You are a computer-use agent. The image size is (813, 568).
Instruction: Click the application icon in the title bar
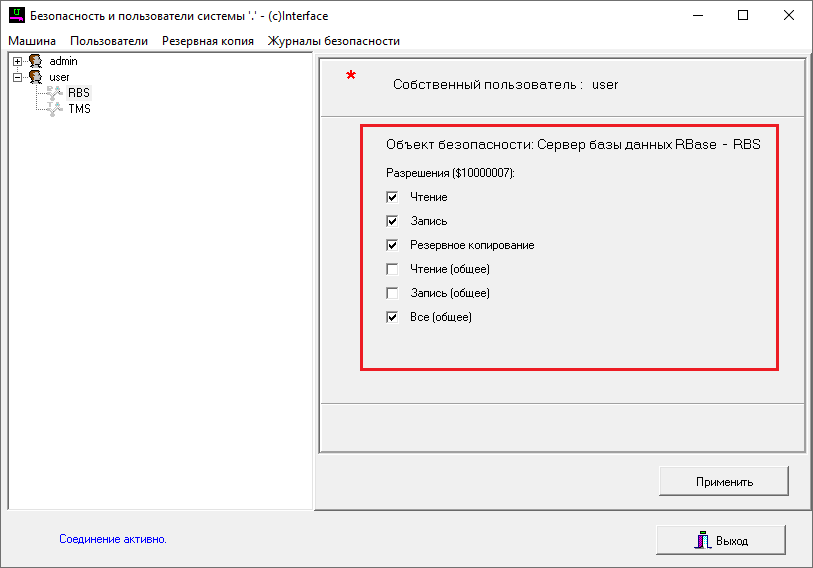(x=15, y=16)
